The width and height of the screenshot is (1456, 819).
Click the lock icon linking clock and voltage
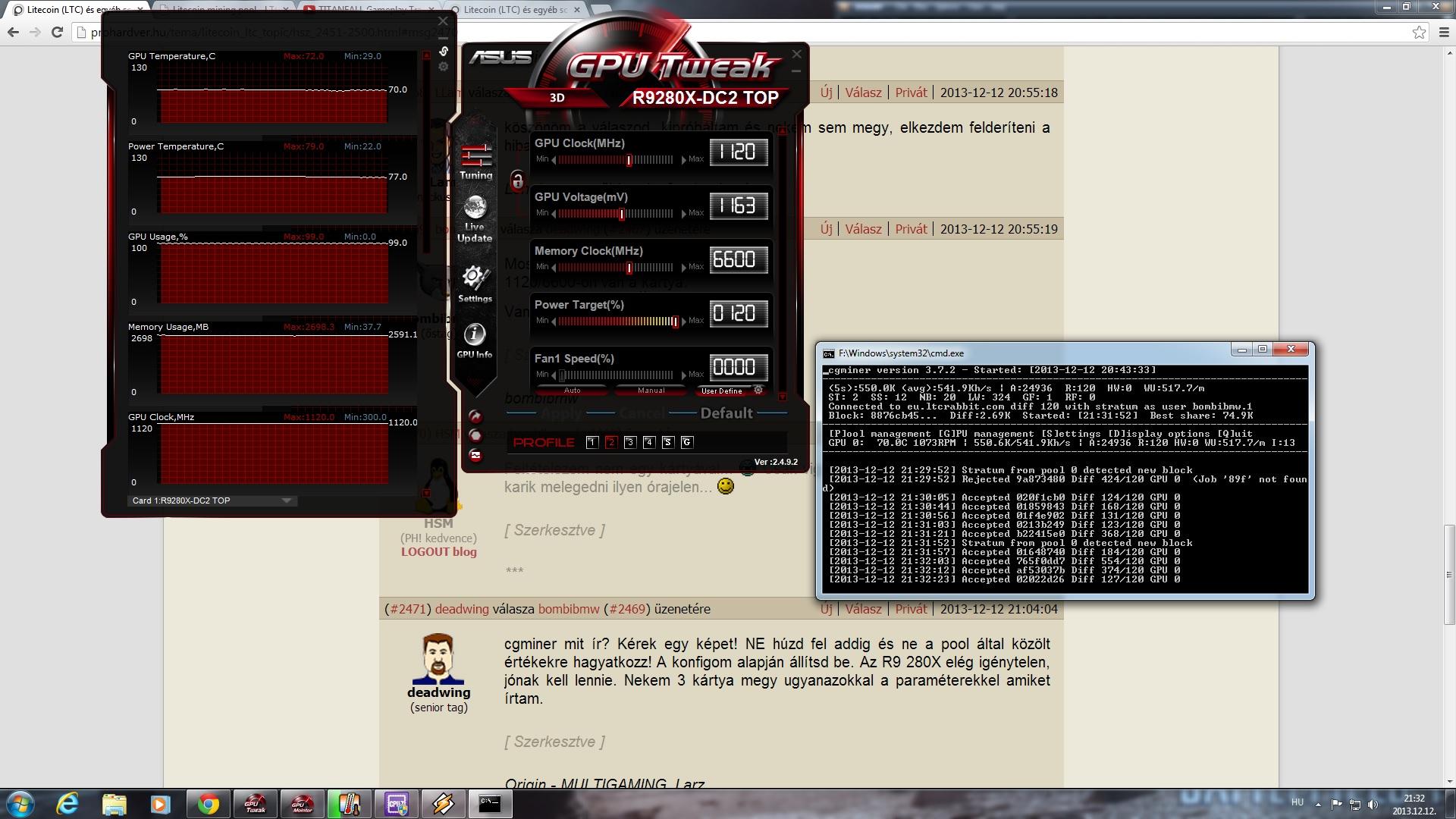click(x=517, y=180)
